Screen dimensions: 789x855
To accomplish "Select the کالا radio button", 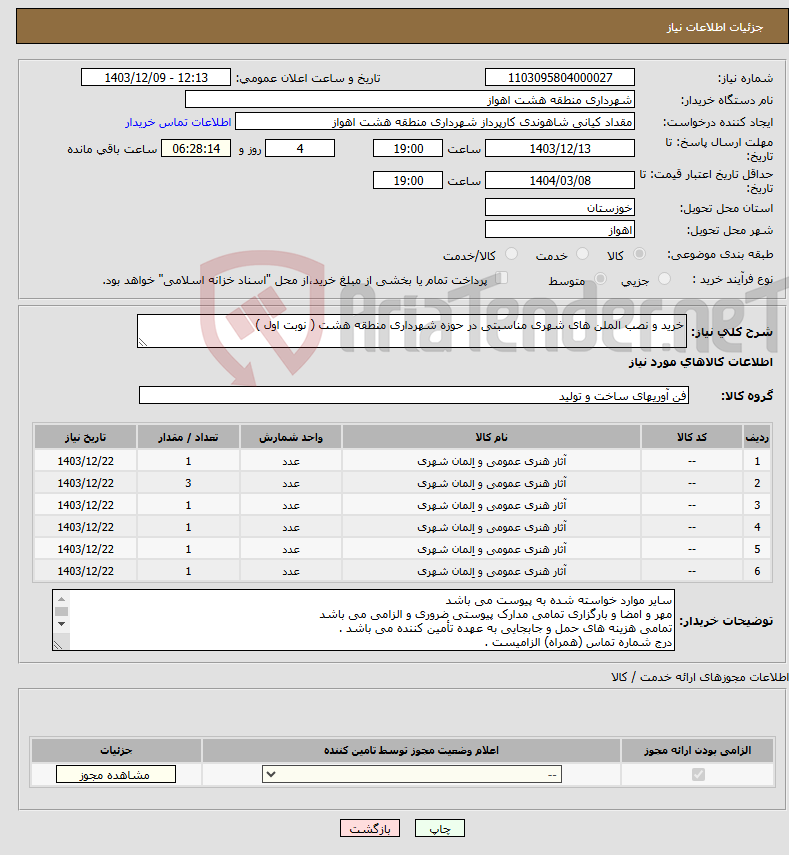I will (x=640, y=254).
